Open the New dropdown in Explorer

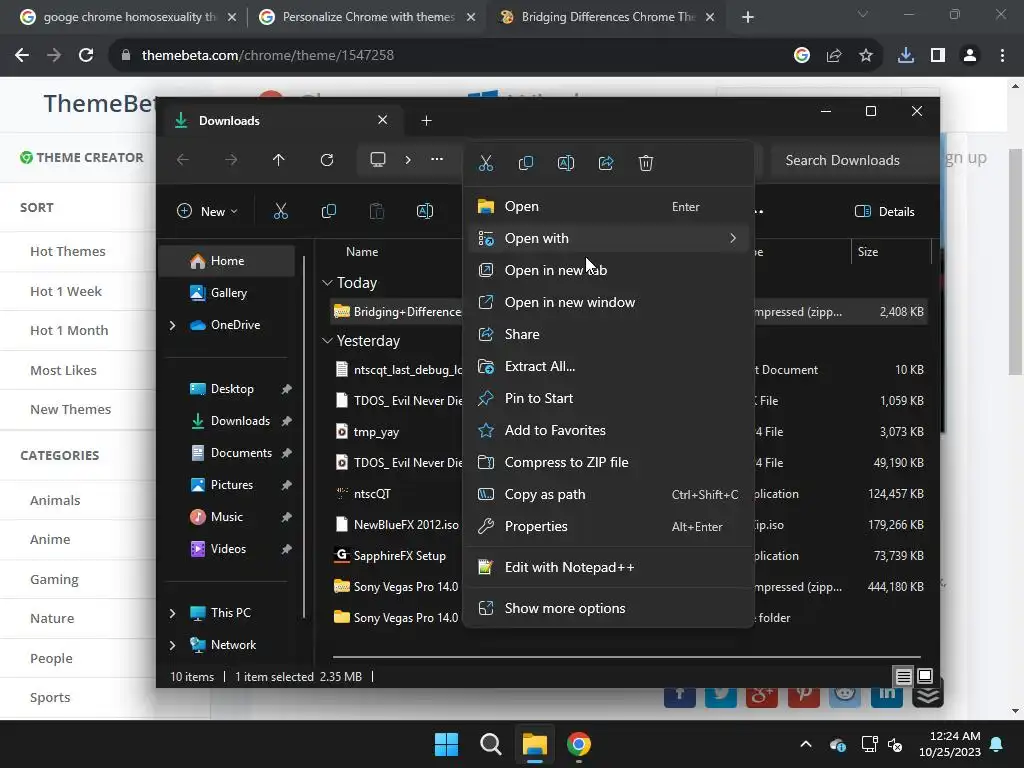(x=208, y=211)
